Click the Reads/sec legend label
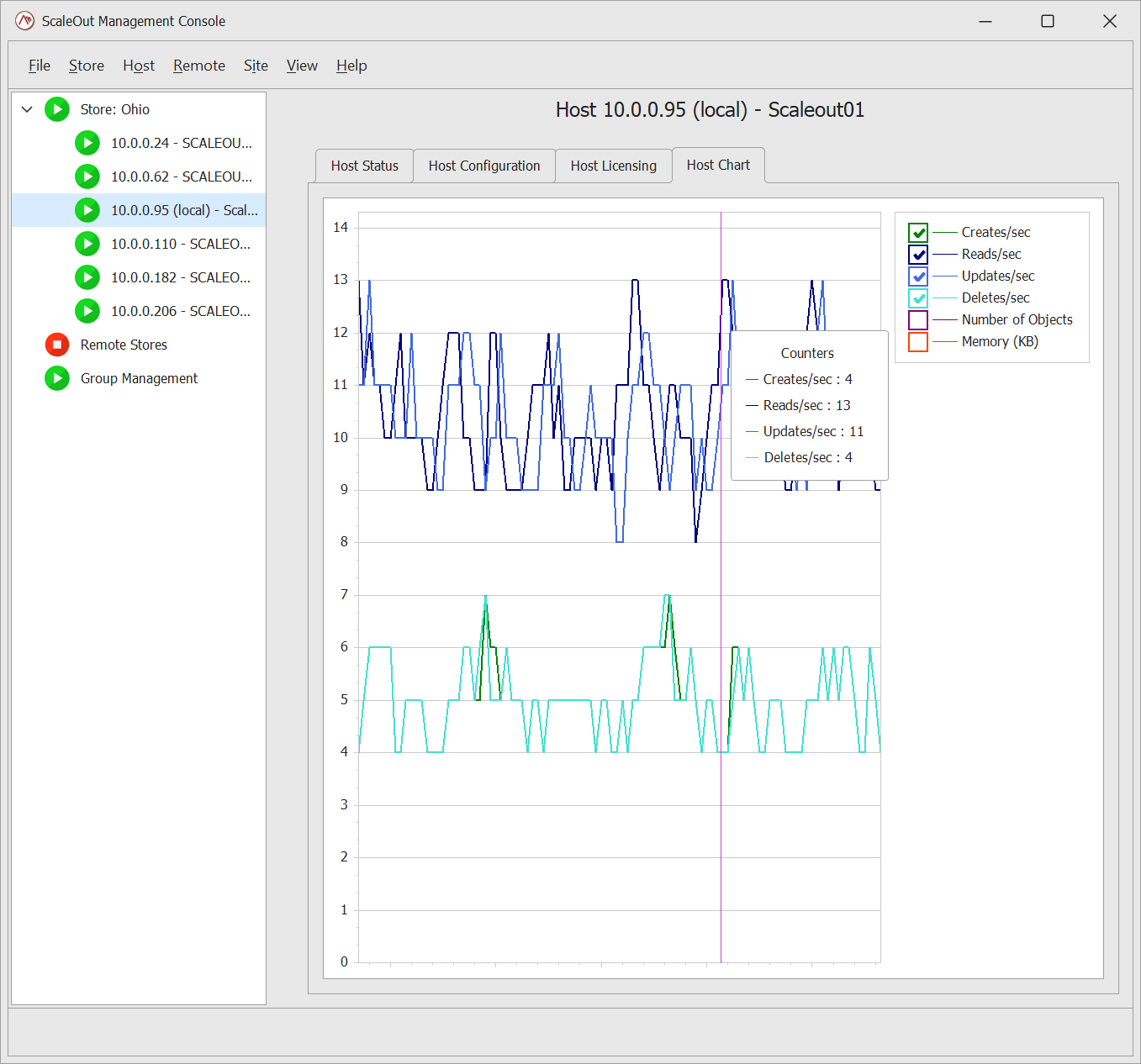1141x1064 pixels. click(991, 255)
